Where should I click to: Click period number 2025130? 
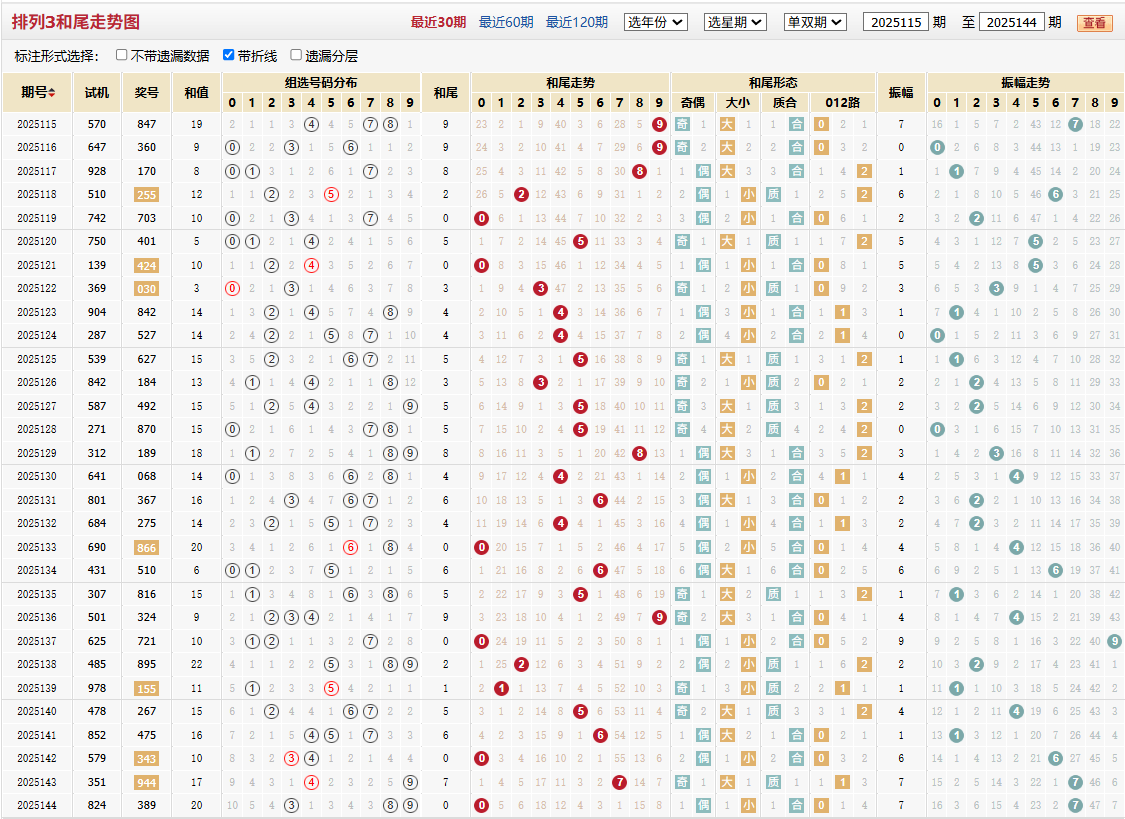click(37, 476)
